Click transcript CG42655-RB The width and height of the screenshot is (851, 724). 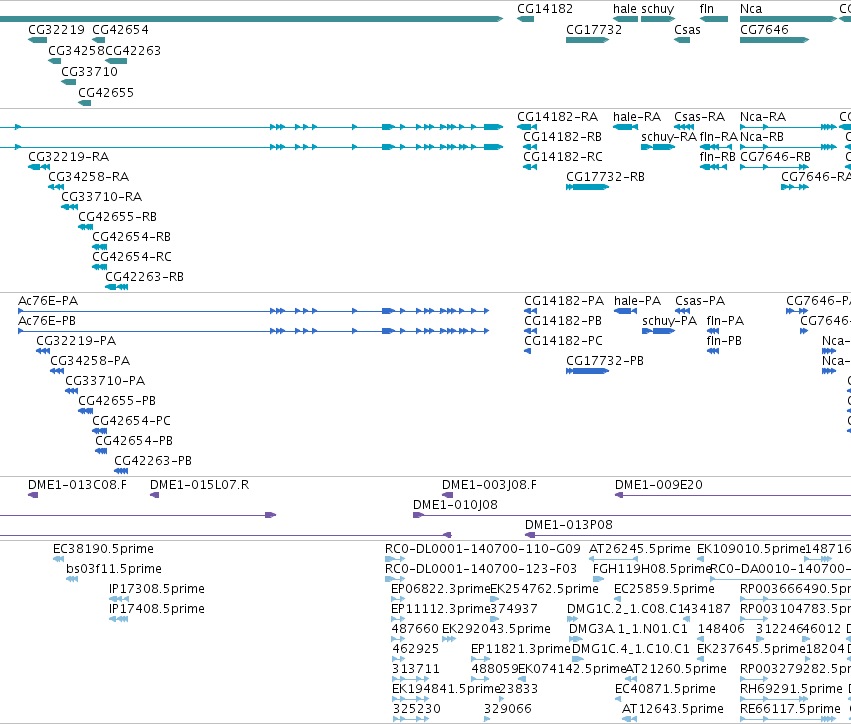[x=117, y=217]
